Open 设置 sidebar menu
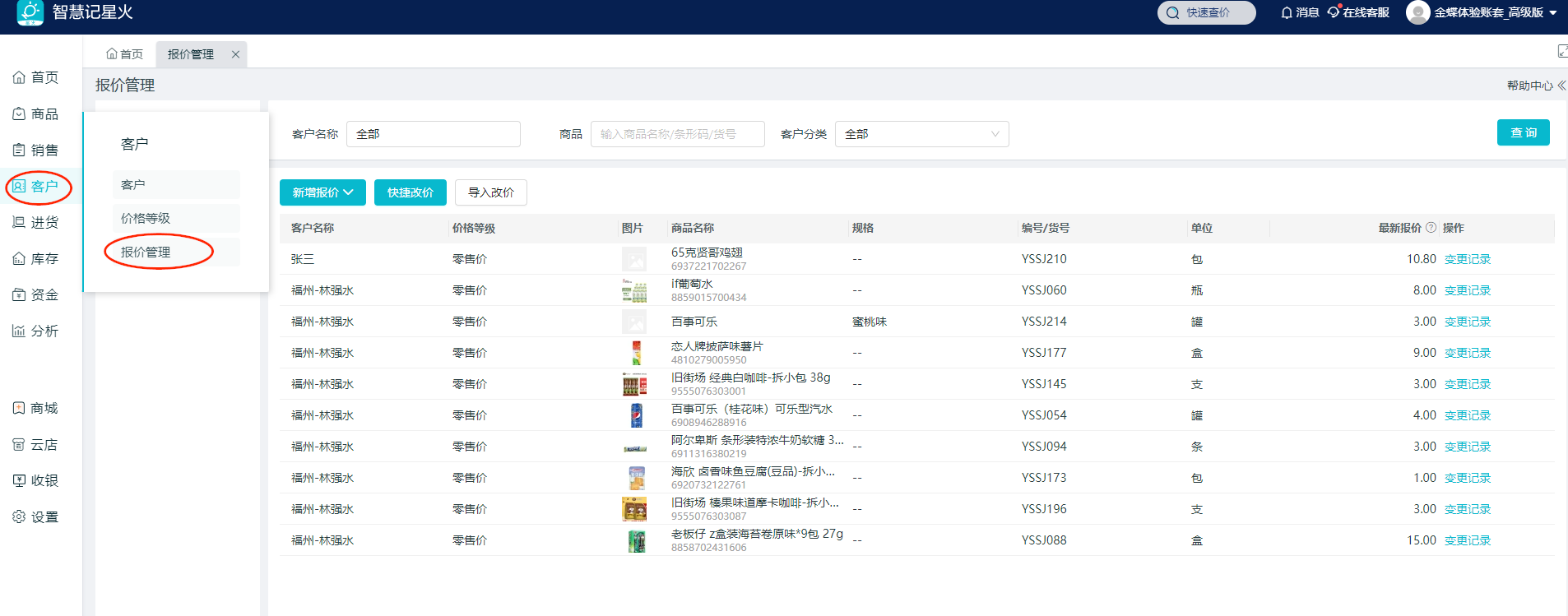The width and height of the screenshot is (1568, 616). pos(36,516)
